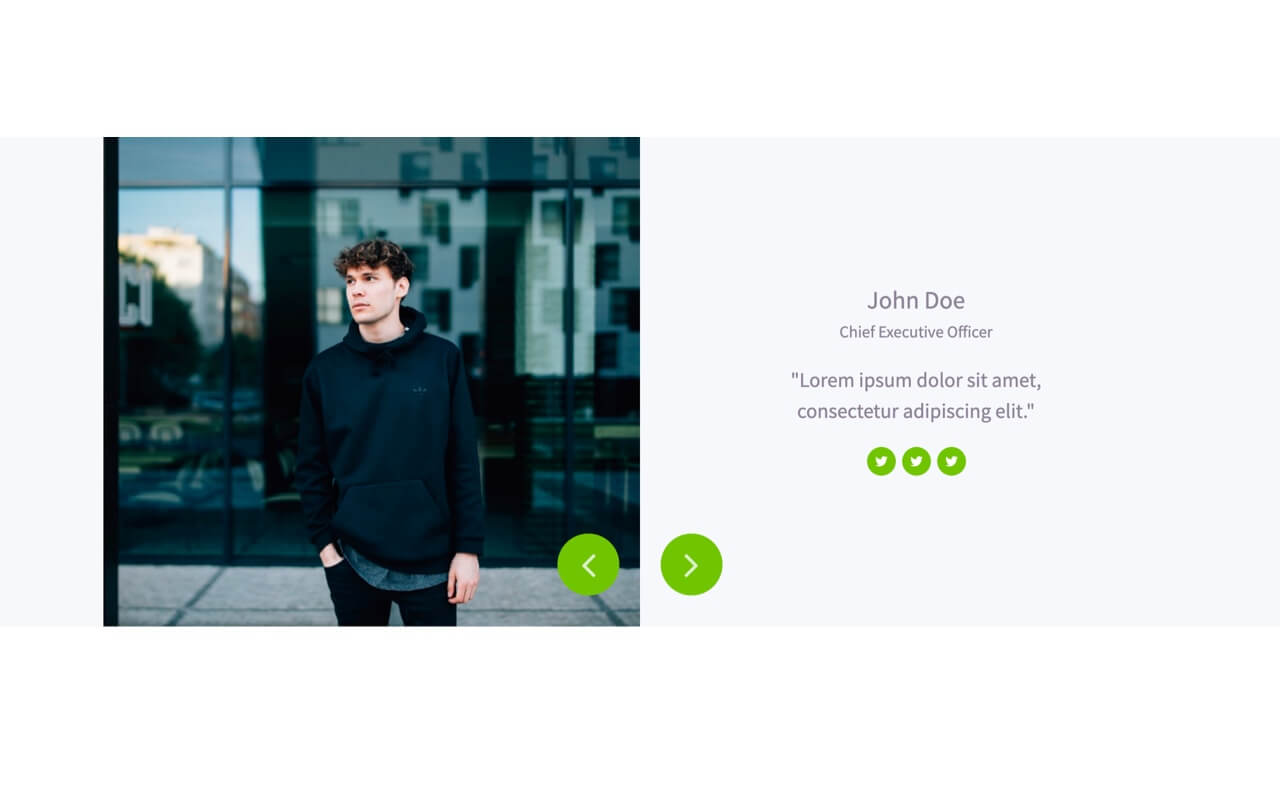Click the man's curly hair in the photo
Image resolution: width=1280 pixels, height=804 pixels.
coord(375,258)
